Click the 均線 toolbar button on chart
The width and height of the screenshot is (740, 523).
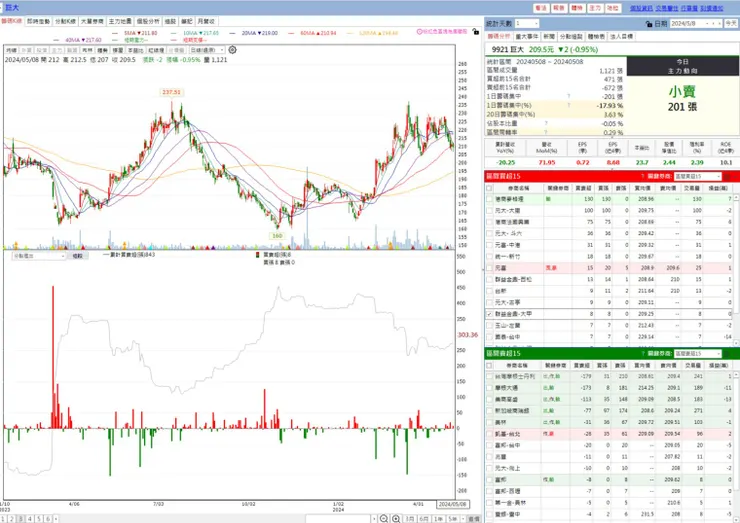pos(11,50)
